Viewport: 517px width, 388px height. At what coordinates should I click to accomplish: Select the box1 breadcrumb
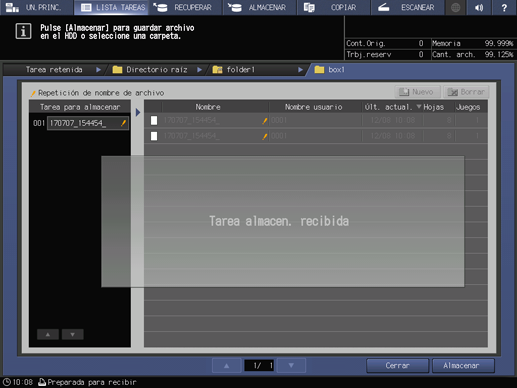330,70
